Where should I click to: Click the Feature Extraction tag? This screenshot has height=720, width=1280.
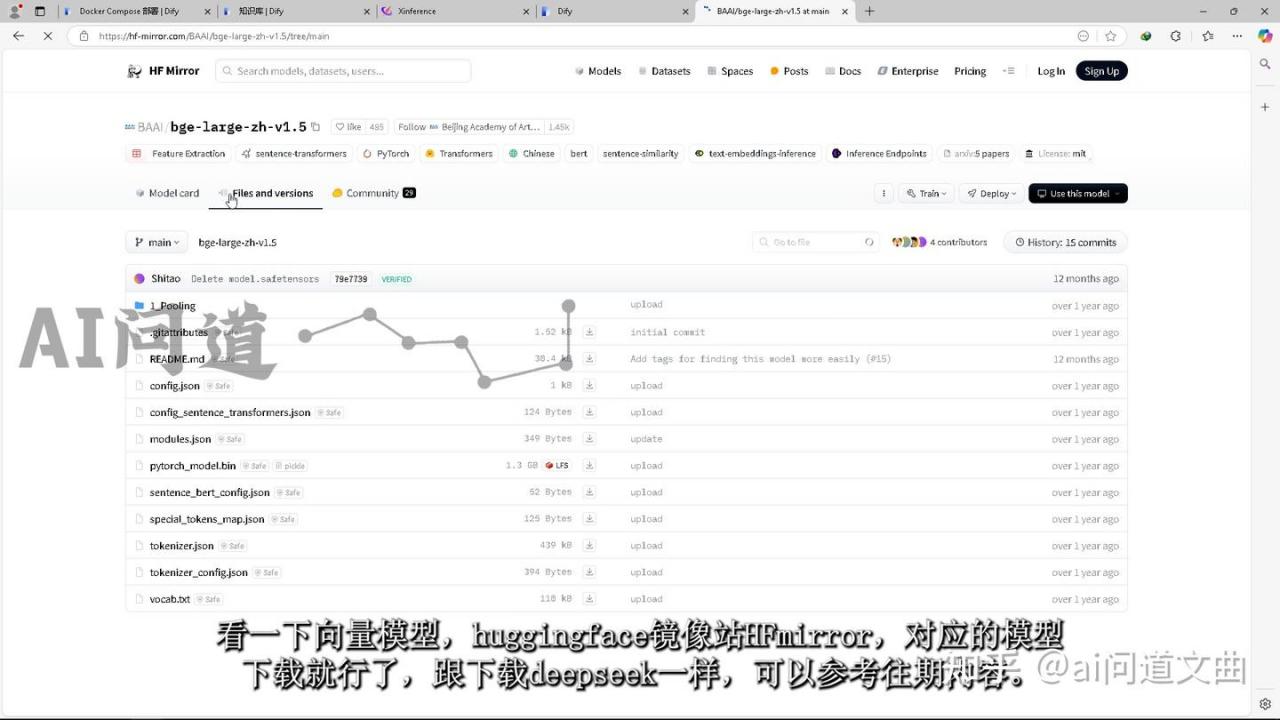tap(179, 154)
